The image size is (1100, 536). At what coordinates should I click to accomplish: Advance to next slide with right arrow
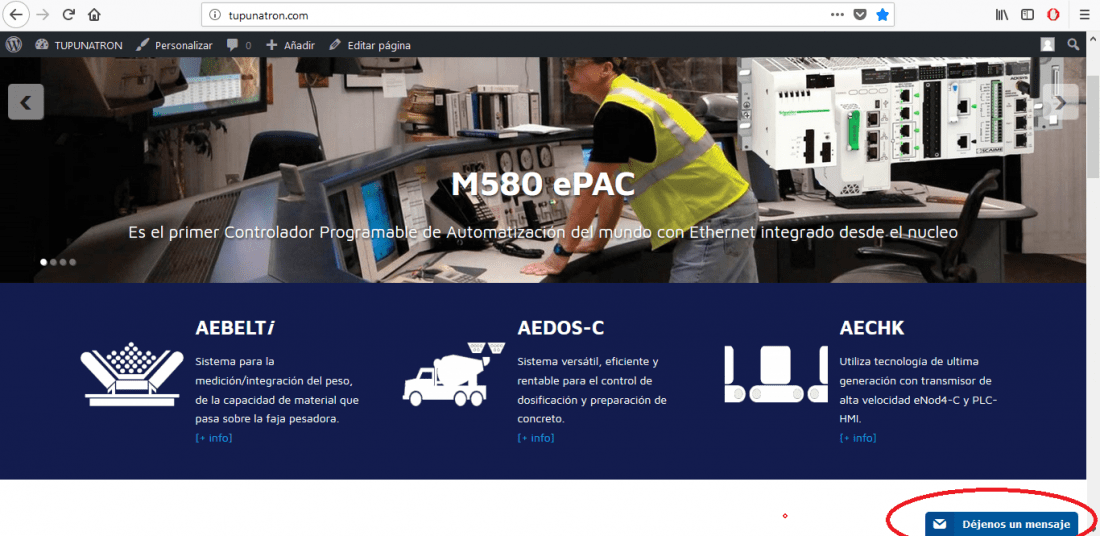[1061, 102]
